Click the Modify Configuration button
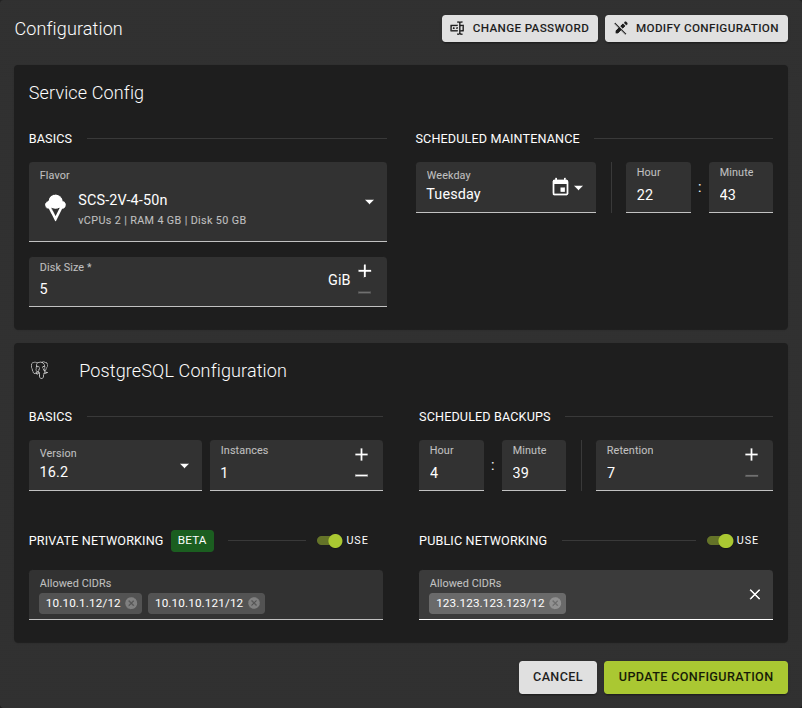The height and width of the screenshot is (708, 802). click(696, 28)
